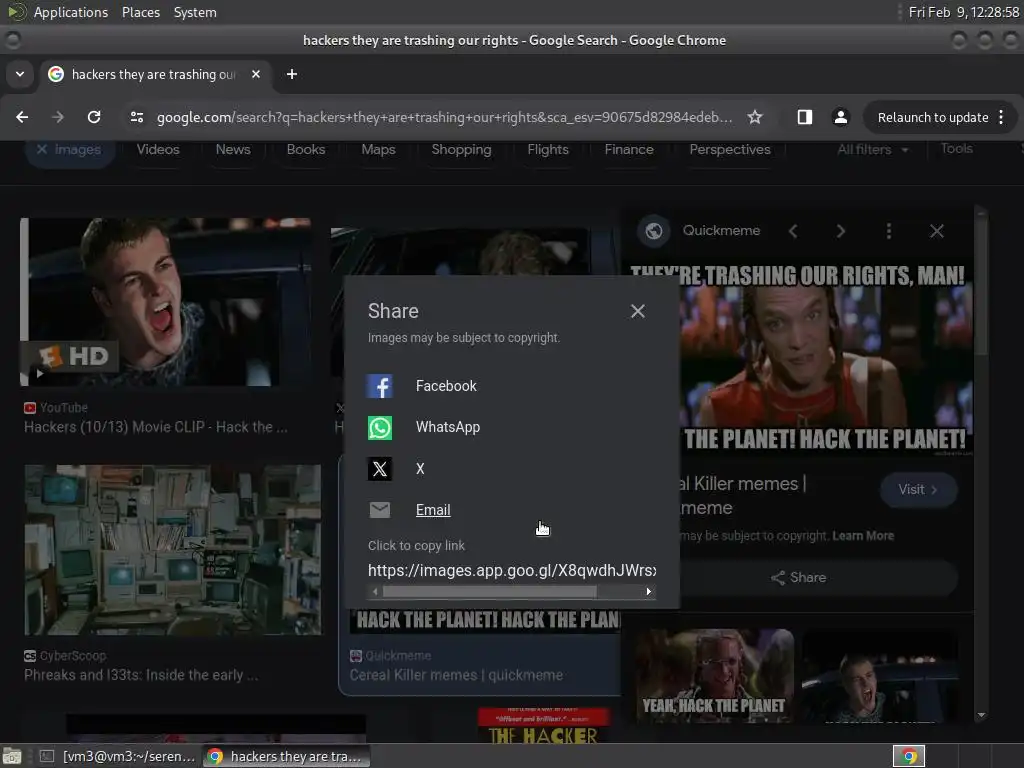Image resolution: width=1024 pixels, height=768 pixels.
Task: Switch to the Books search filter
Action: [306, 150]
